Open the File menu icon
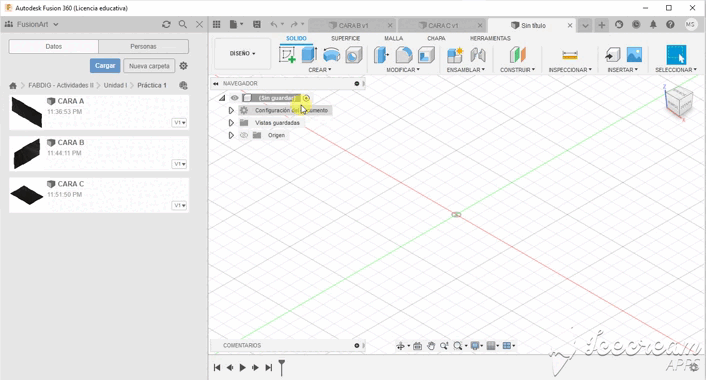The height and width of the screenshot is (380, 706). 236,24
